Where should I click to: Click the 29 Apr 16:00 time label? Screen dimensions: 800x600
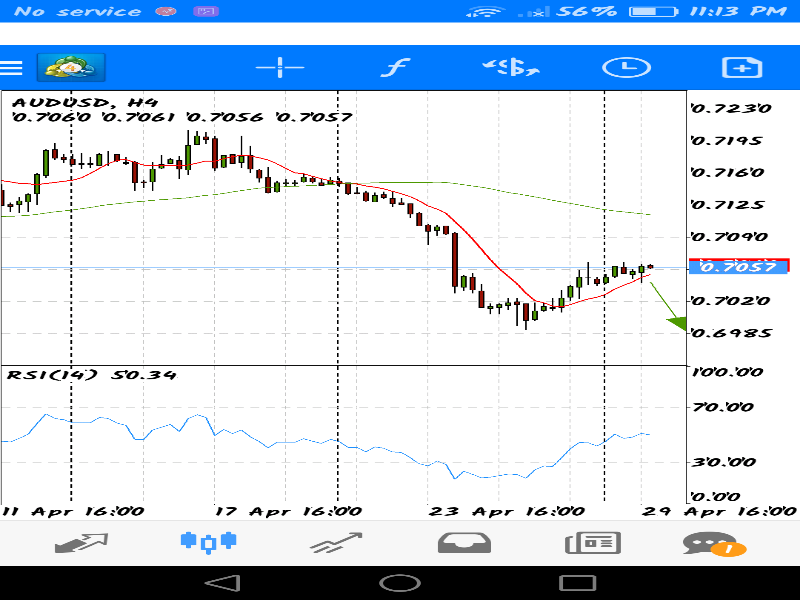[x=719, y=511]
